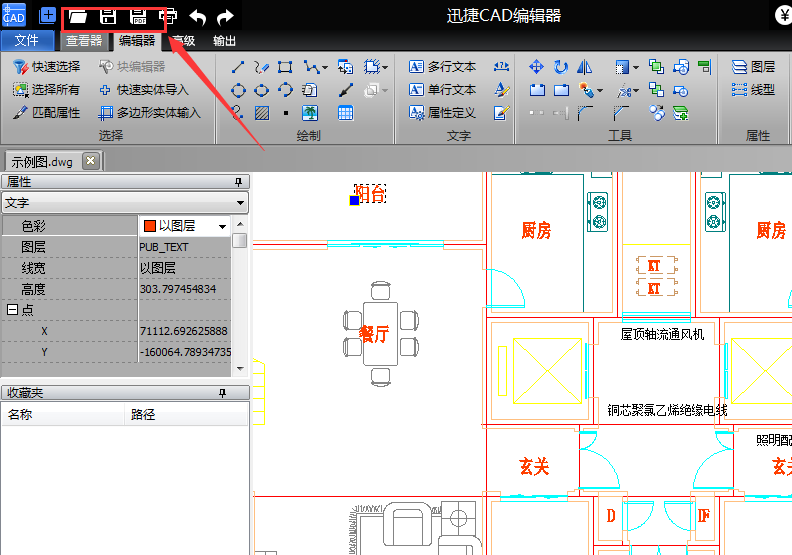Click the 路径 column header in favorites
792x555 pixels.
pos(186,415)
